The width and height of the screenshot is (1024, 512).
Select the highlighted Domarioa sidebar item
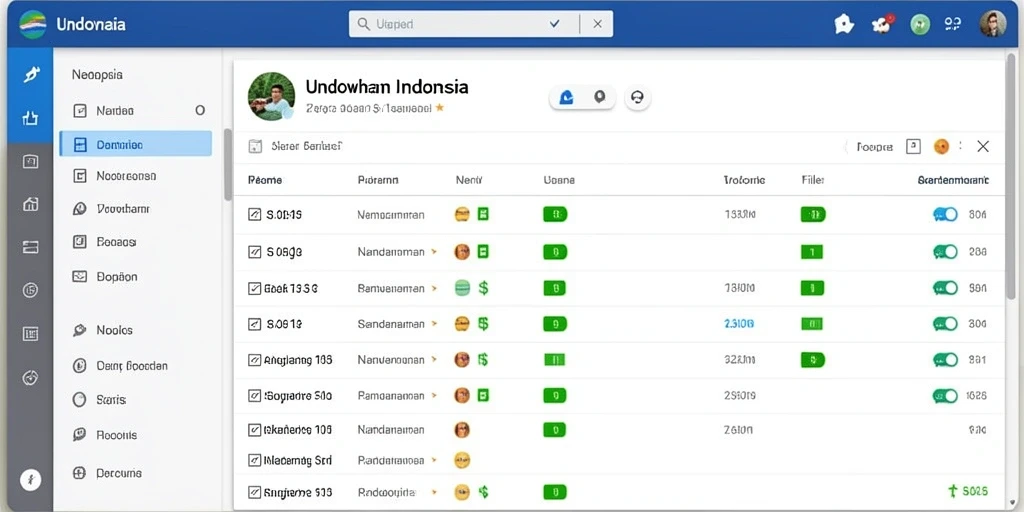coord(135,144)
